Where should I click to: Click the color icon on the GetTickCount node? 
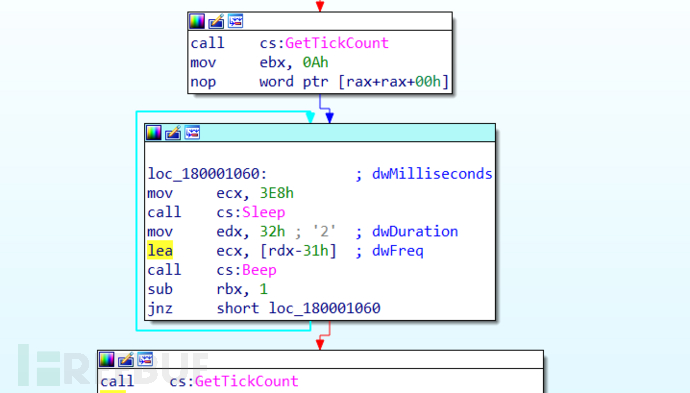[197, 21]
